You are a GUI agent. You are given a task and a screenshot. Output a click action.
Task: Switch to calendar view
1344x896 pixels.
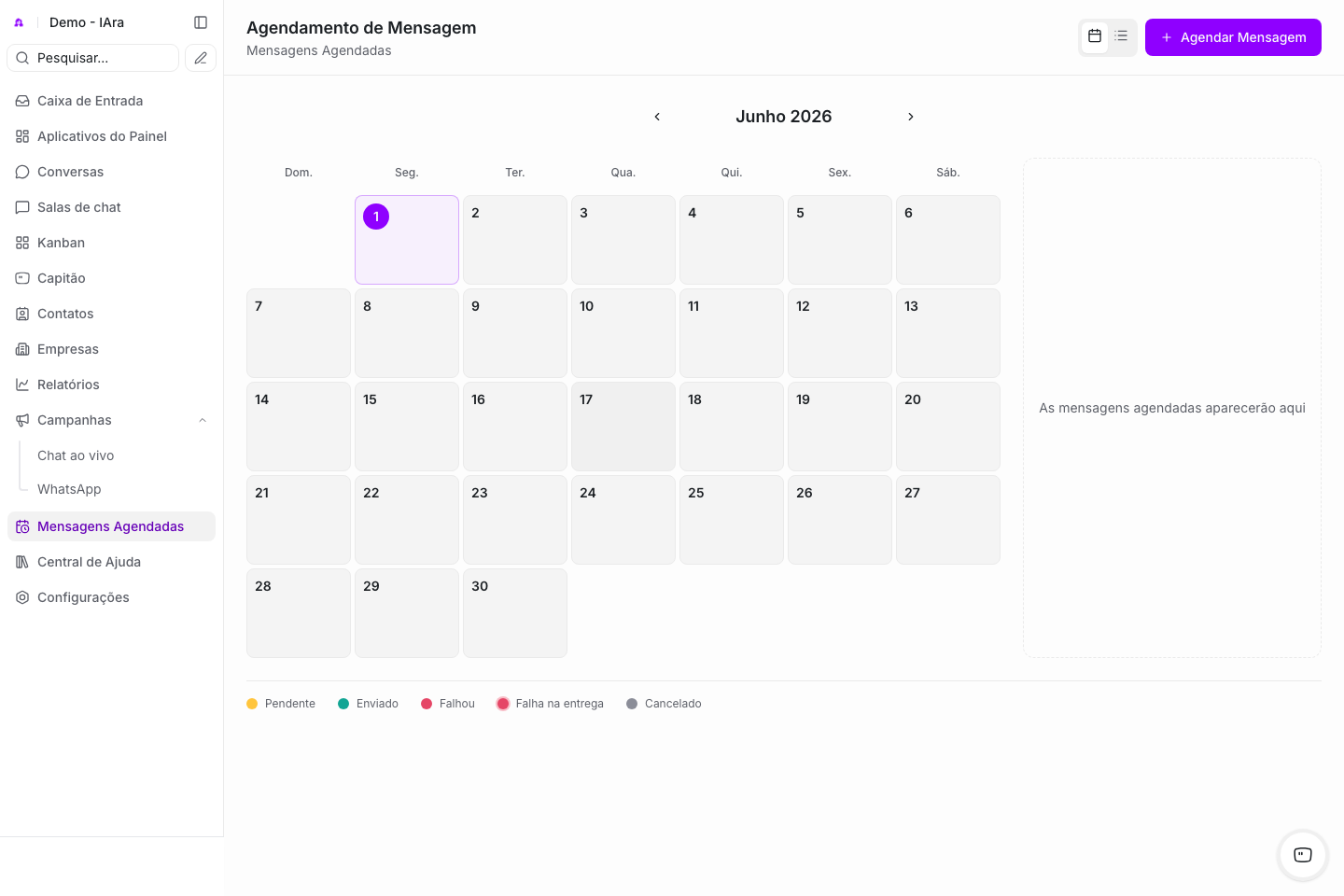(x=1095, y=36)
